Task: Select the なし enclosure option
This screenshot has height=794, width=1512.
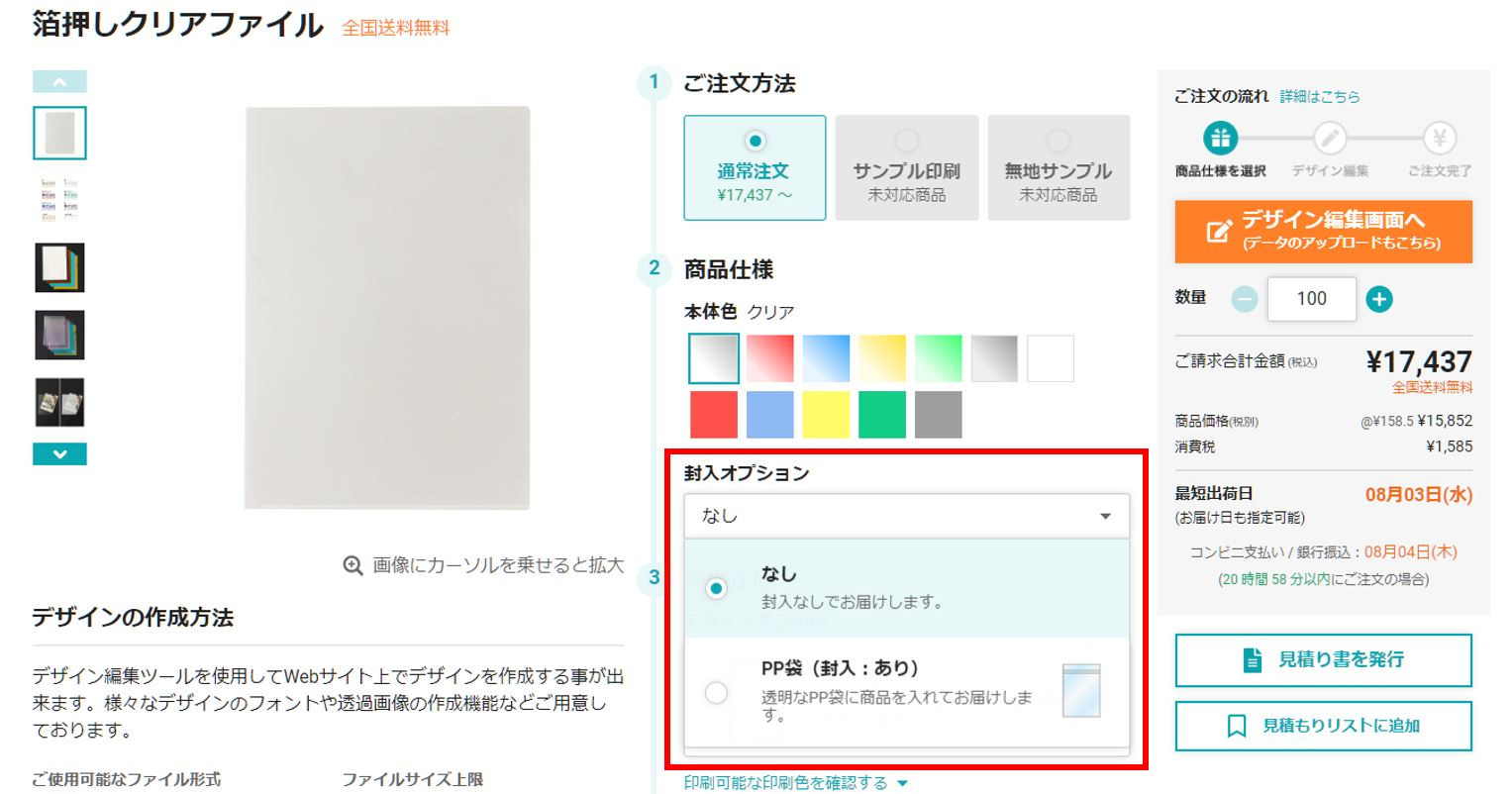Action: click(907, 587)
